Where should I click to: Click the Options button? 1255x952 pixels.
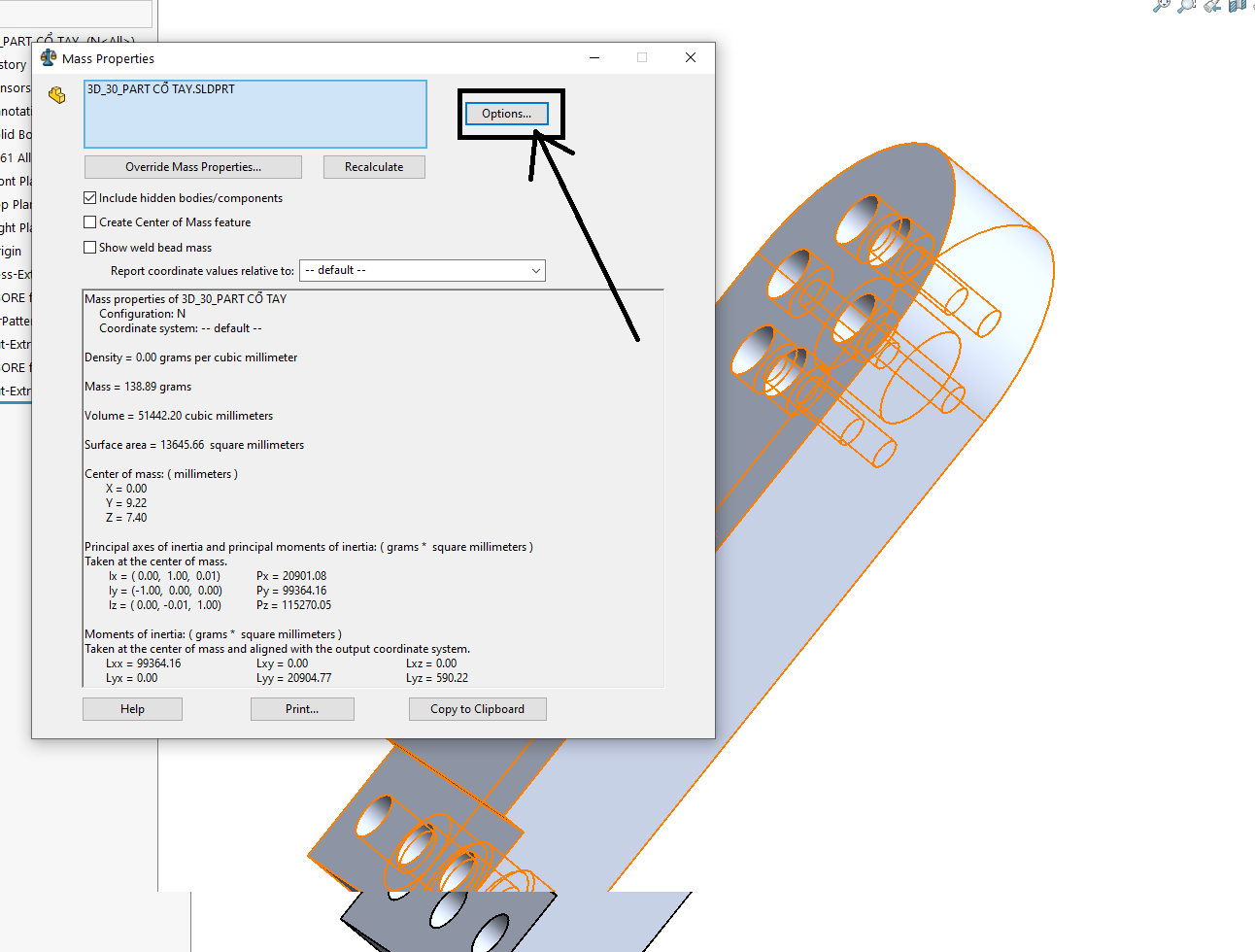pyautogui.click(x=506, y=114)
